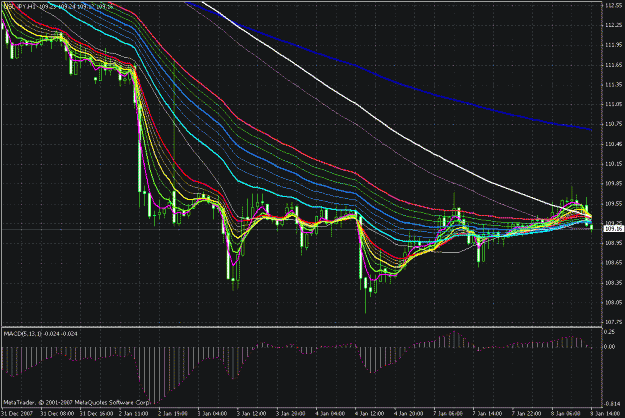The image size is (625, 418).
Task: Click the 7 Jan 06:00 time label
Action: (x=448, y=414)
